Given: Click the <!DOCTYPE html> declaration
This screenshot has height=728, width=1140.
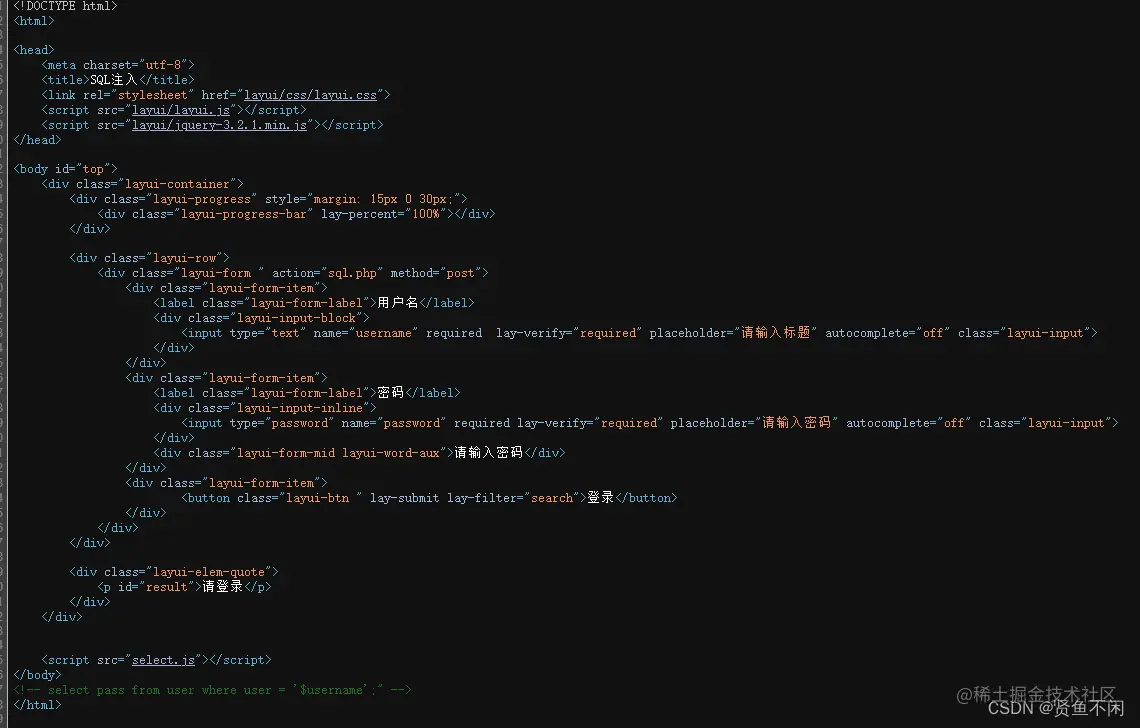Looking at the screenshot, I should (65, 6).
